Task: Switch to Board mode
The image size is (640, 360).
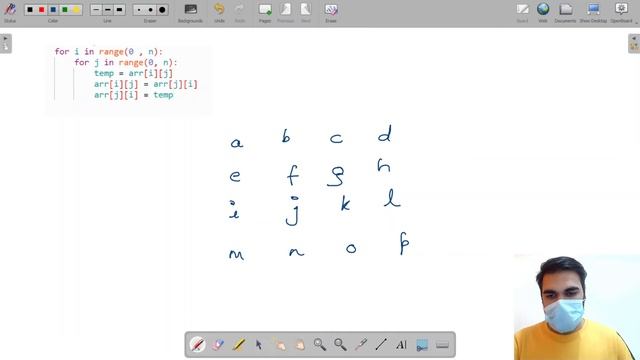Action: point(522,12)
